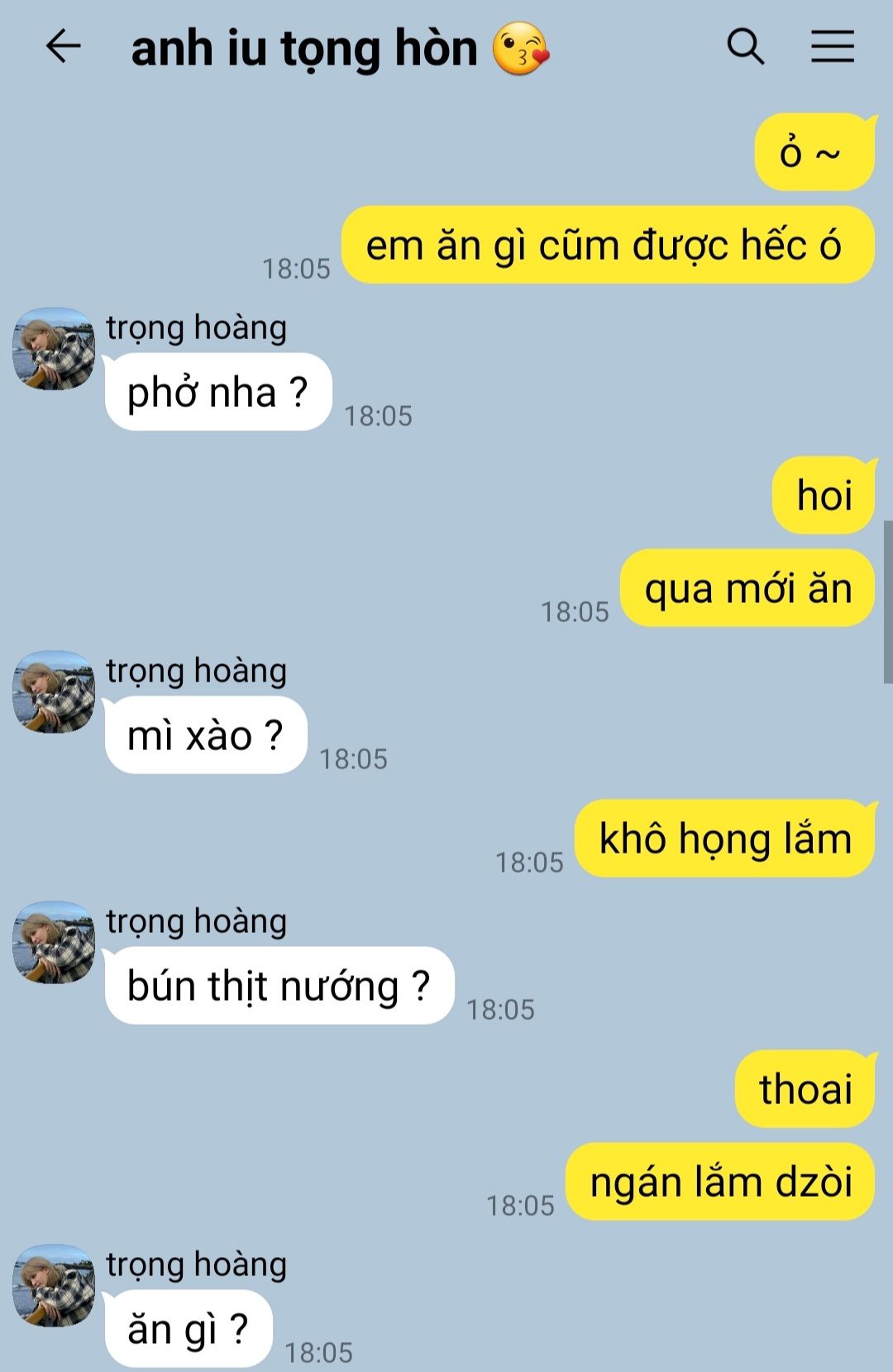Open the chat search magnifier
Viewport: 893px width, 1372px height.
(745, 46)
